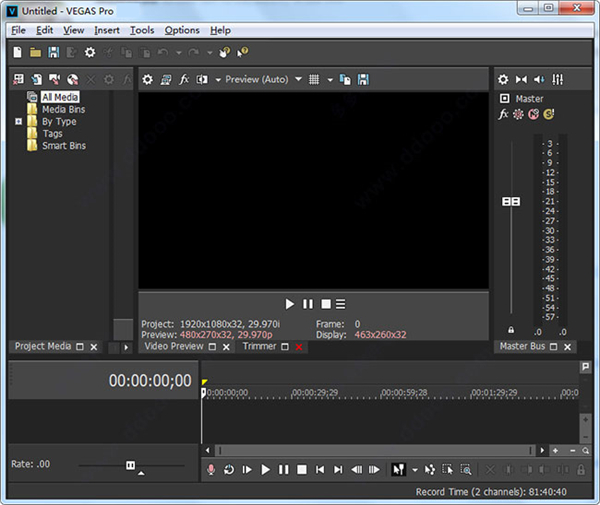
Task: Click the Record microphone button
Action: click(211, 469)
